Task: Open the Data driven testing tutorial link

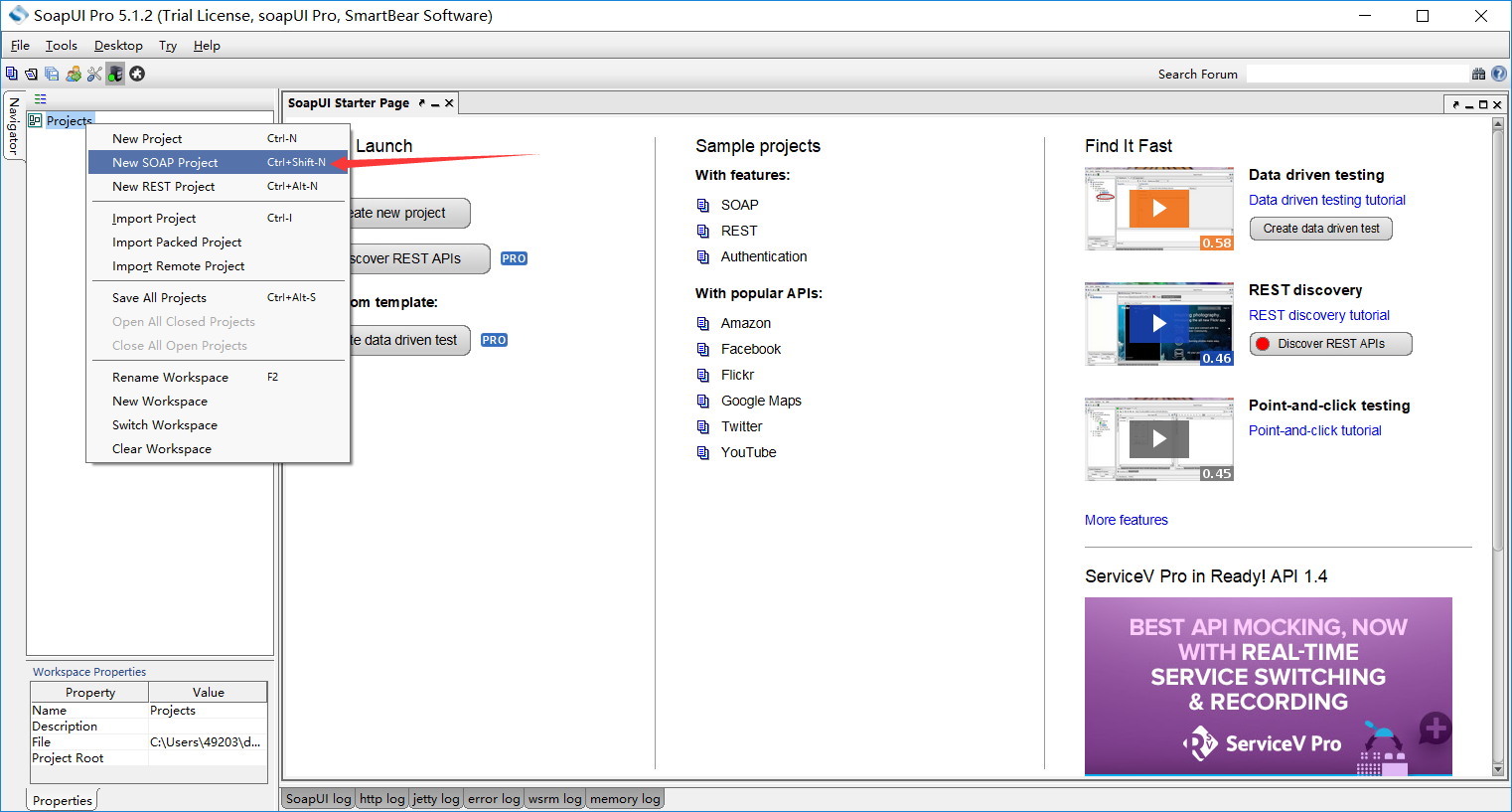Action: [x=1327, y=200]
